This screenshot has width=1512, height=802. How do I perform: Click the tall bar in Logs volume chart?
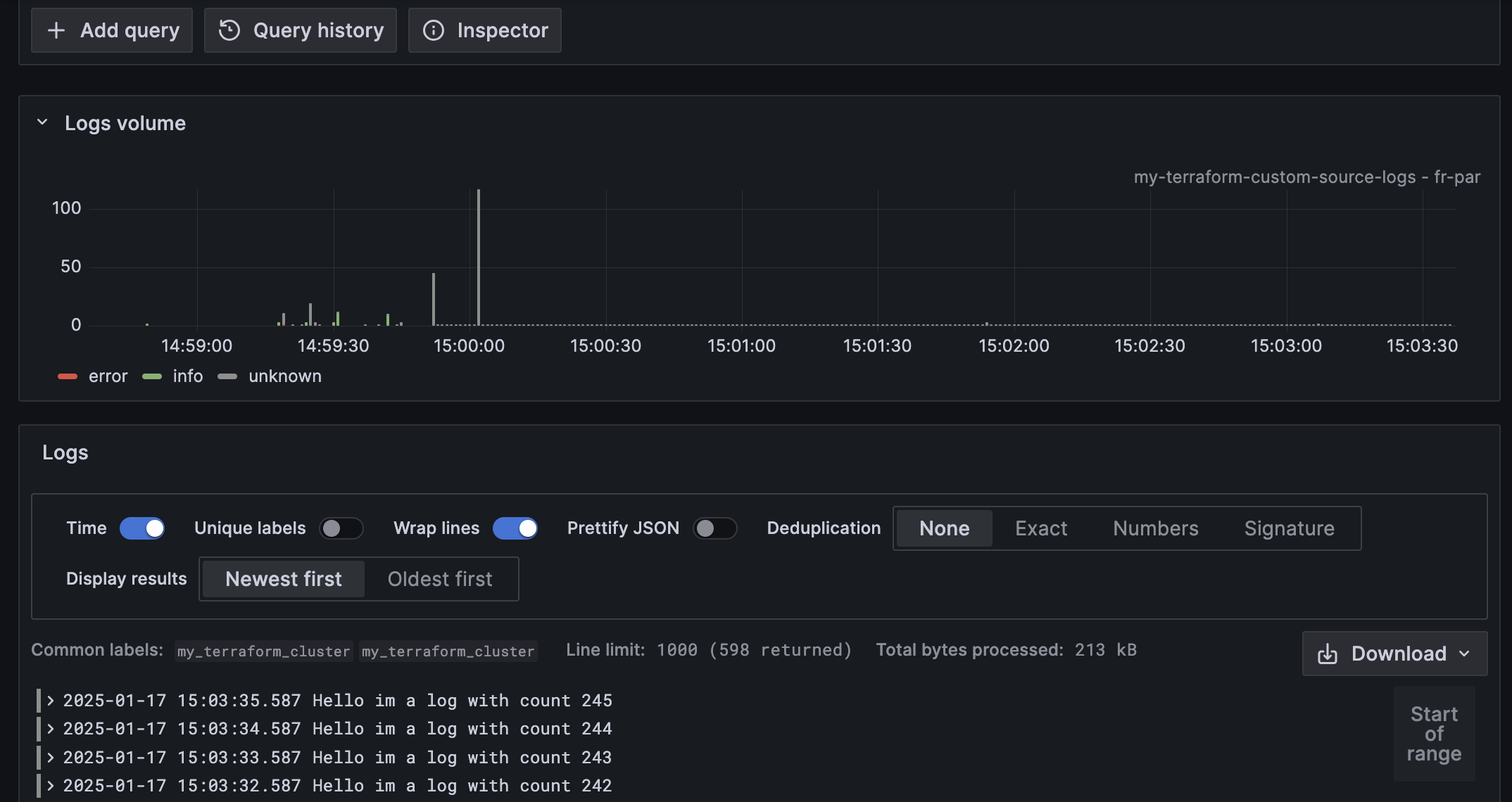[479, 257]
